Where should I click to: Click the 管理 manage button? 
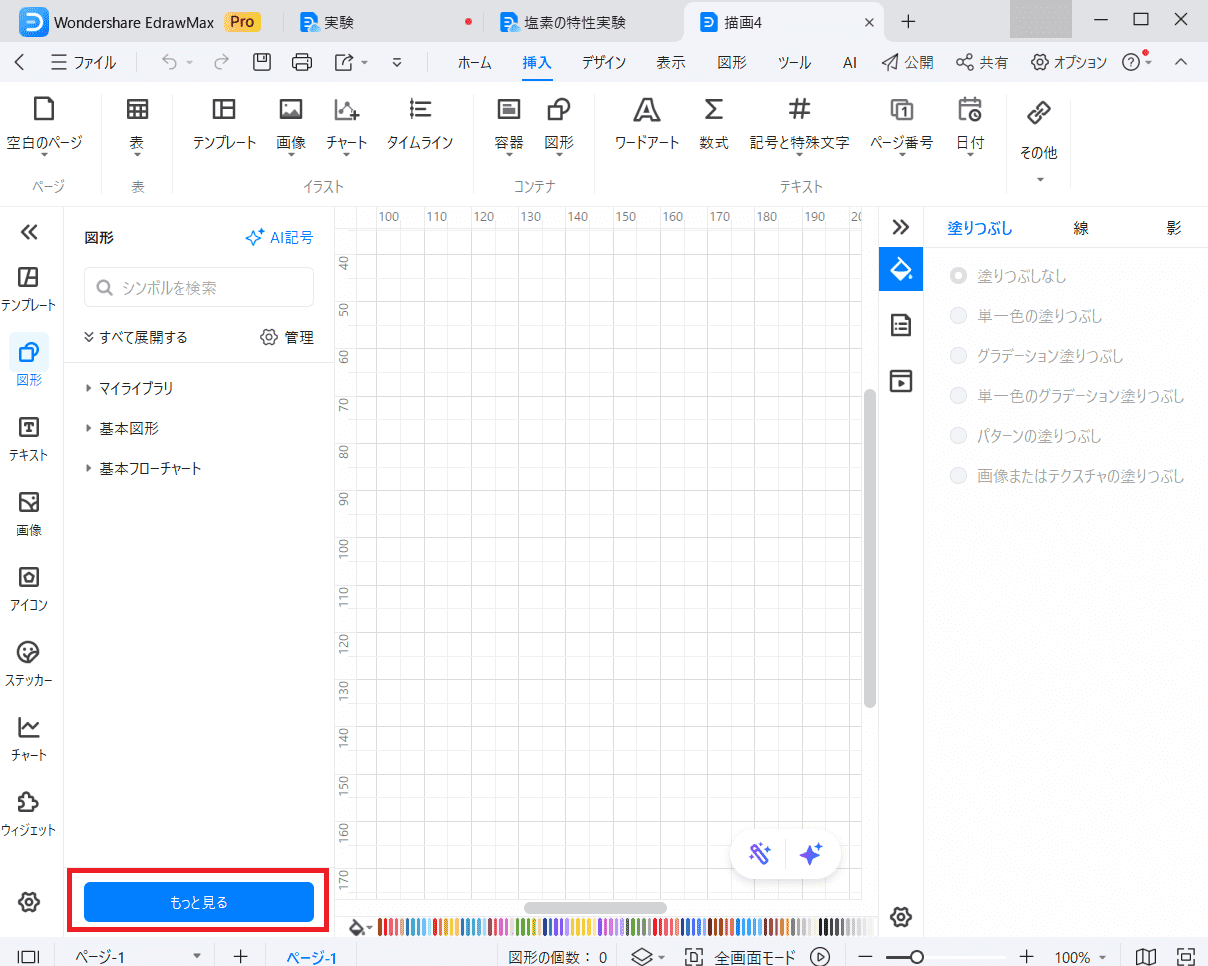pos(287,338)
